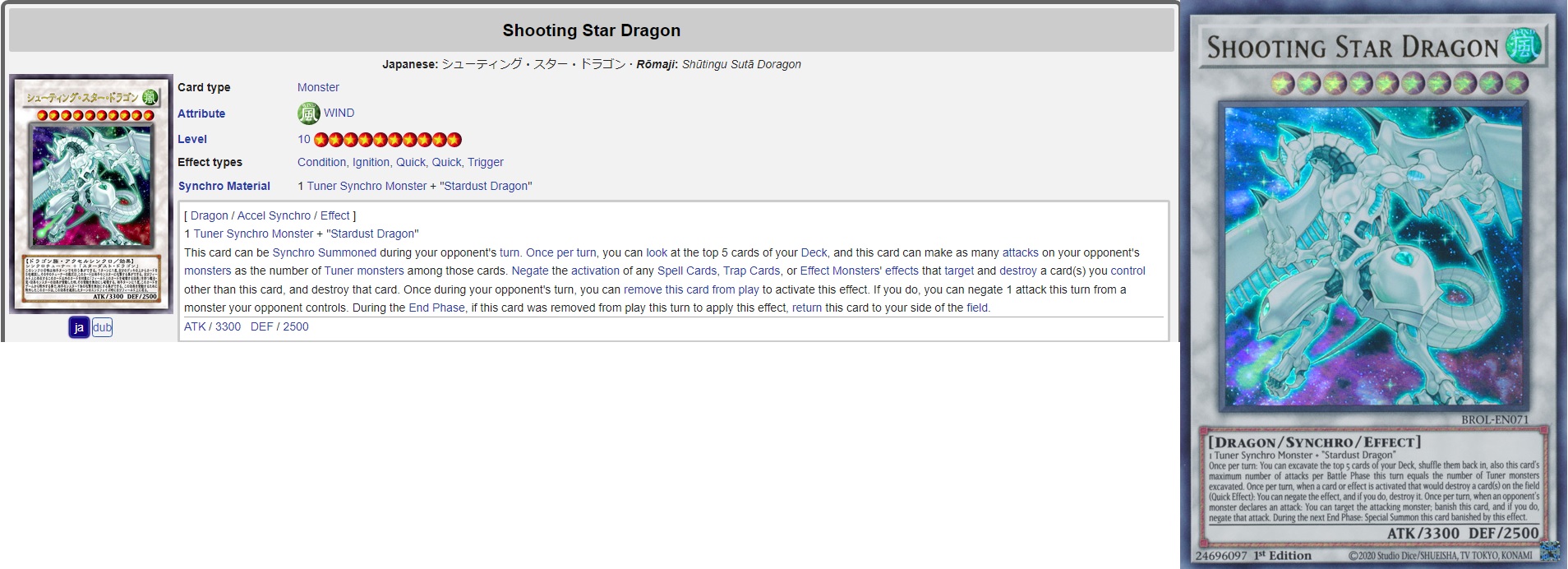The width and height of the screenshot is (1568, 569).
Task: Open the small Japanese card thumbnail
Action: (91, 194)
